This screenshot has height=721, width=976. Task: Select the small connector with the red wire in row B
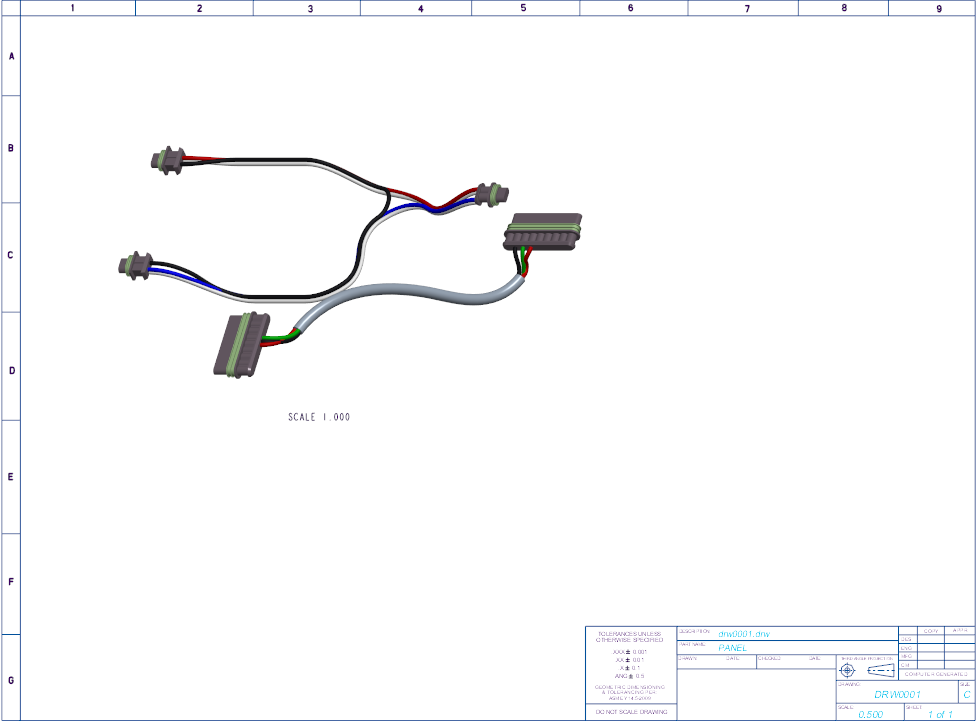click(x=167, y=161)
